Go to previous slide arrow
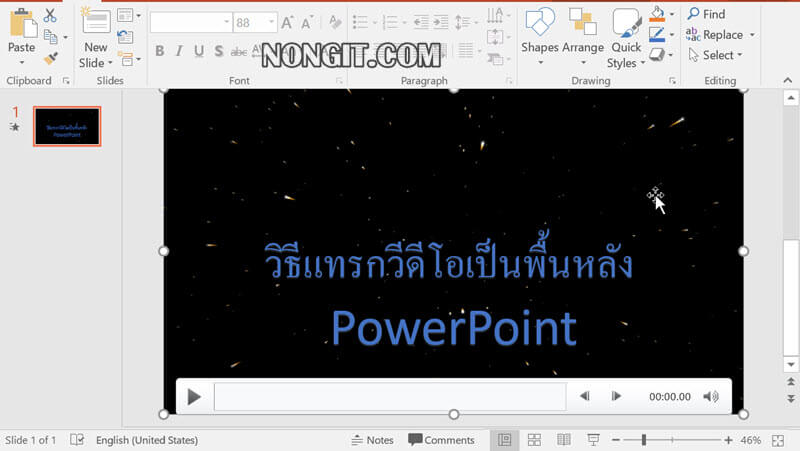Screen dimensions: 800x451 pos(791,382)
